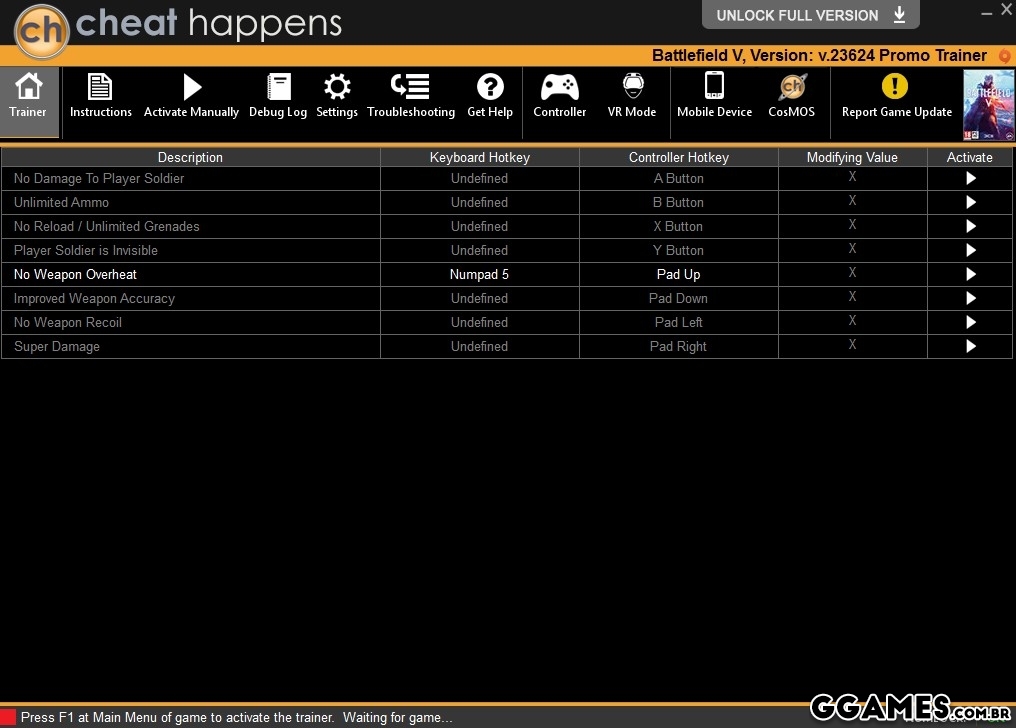1016x728 pixels.
Task: Open the Debug Log notebook icon
Action: click(x=278, y=89)
